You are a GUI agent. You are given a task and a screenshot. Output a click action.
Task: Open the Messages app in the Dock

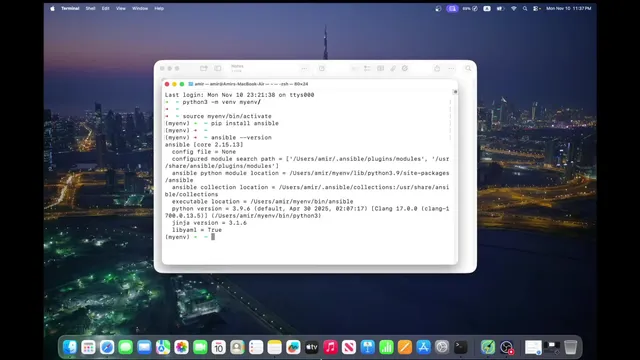point(126,347)
